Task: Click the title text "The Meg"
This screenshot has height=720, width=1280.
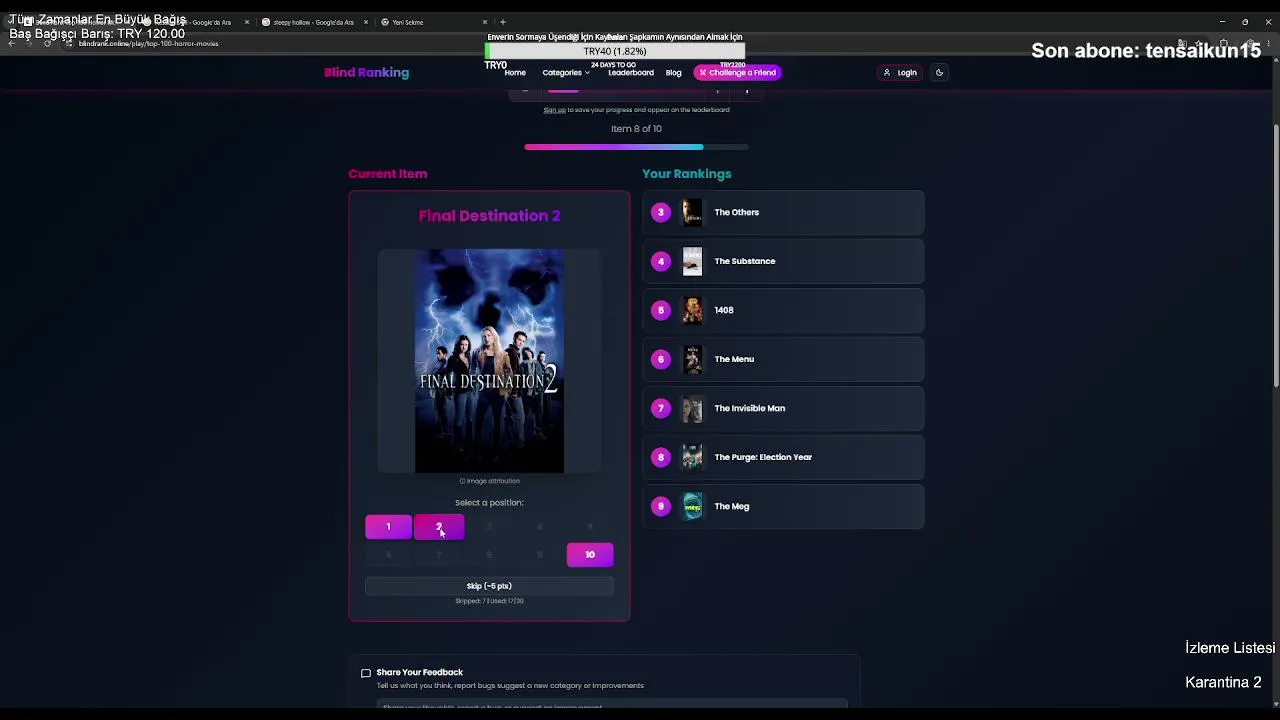Action: point(732,506)
